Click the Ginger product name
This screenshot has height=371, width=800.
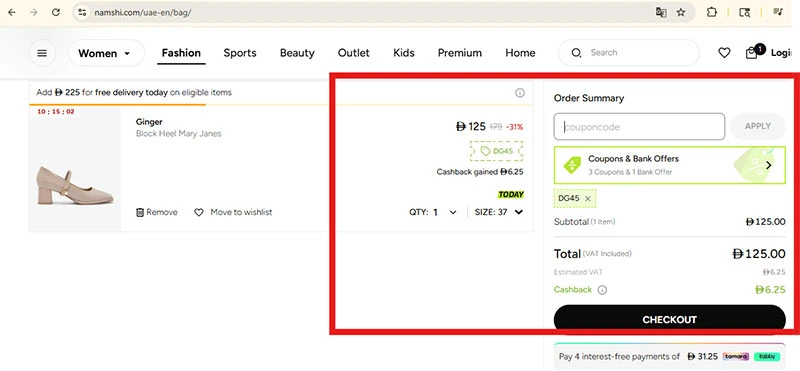coord(149,122)
